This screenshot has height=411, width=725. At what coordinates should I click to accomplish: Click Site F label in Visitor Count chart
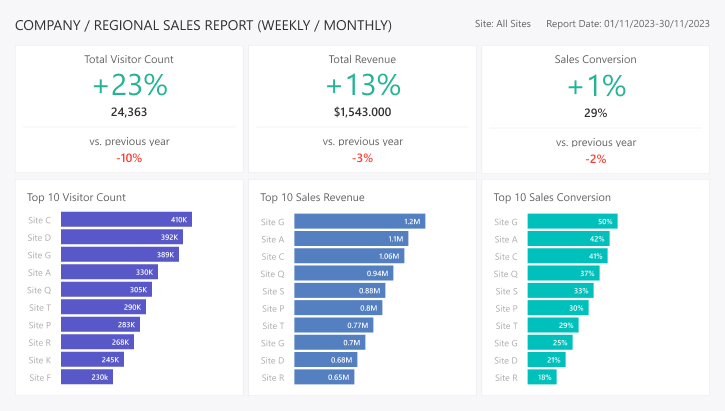coord(40,378)
